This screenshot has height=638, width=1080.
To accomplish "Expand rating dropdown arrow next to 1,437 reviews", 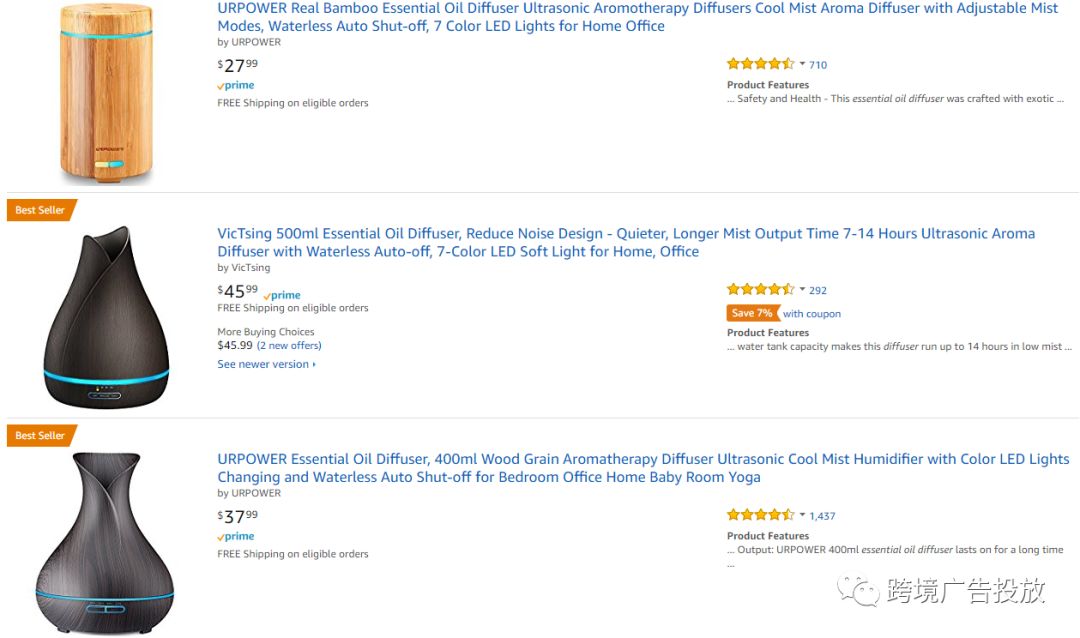I will (802, 515).
